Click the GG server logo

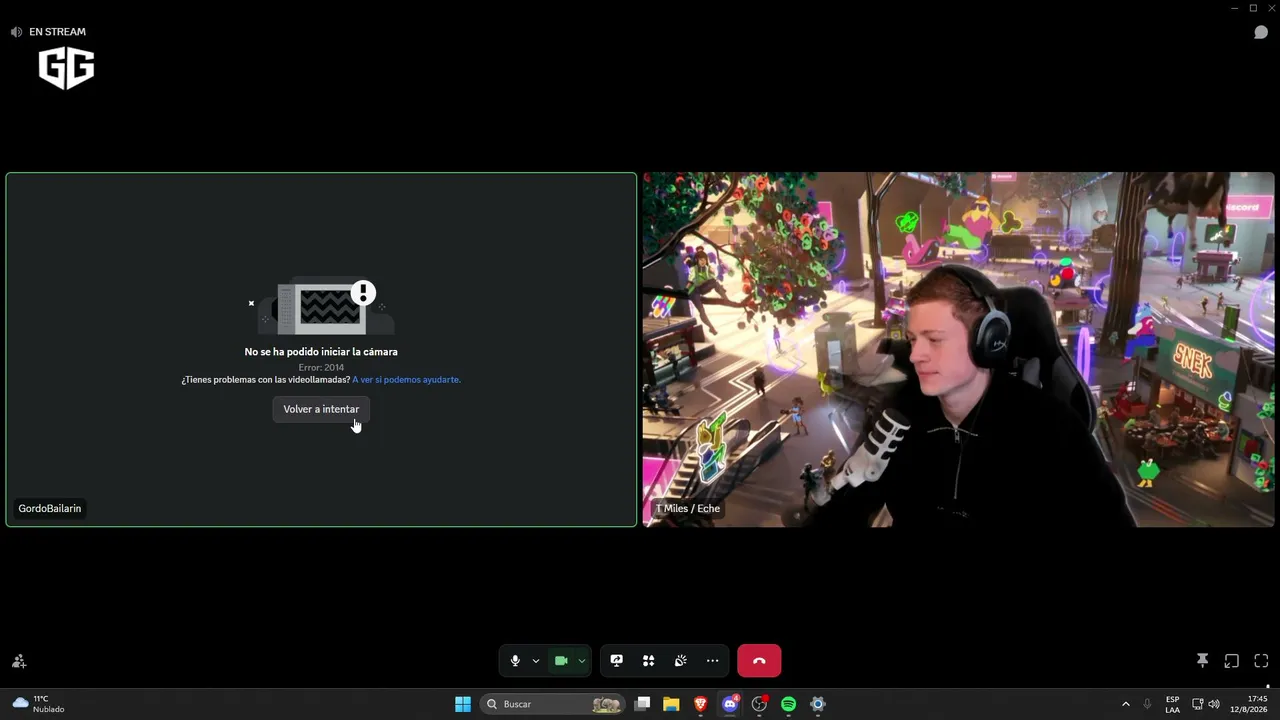[66, 69]
